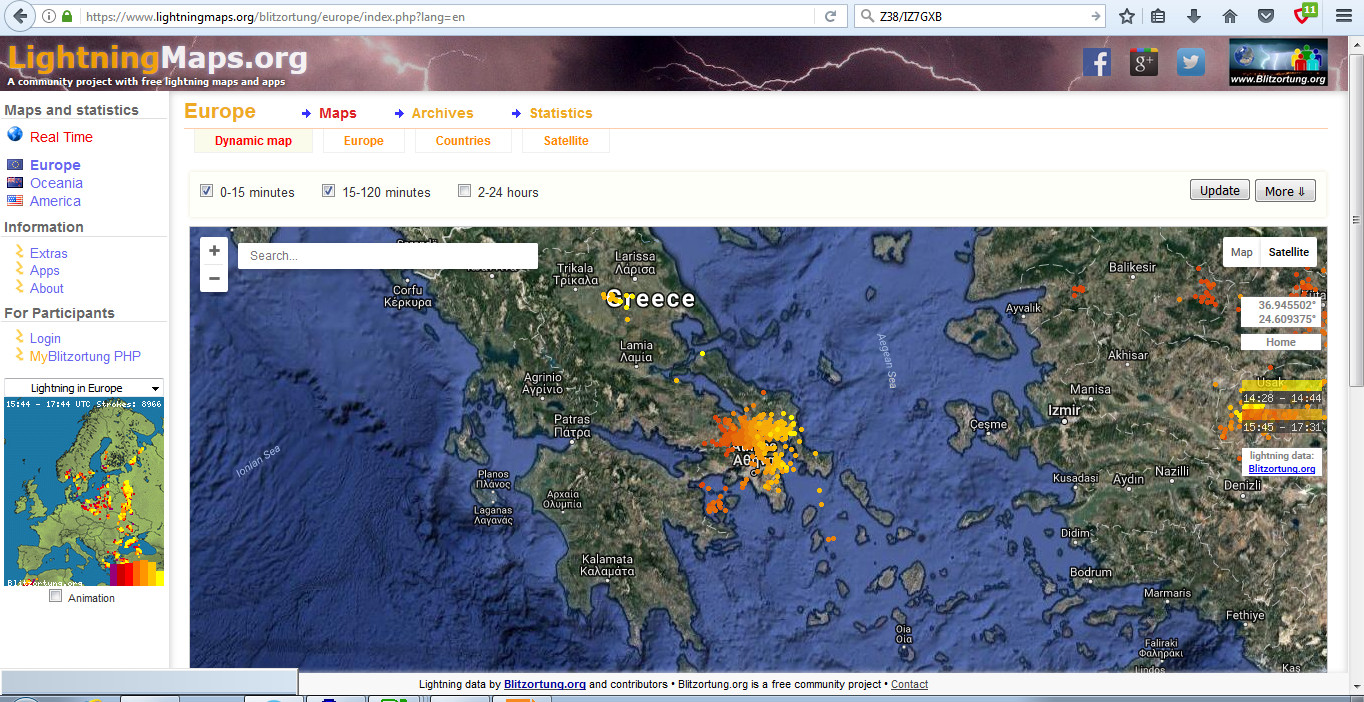Select the Countries tab

pyautogui.click(x=463, y=141)
